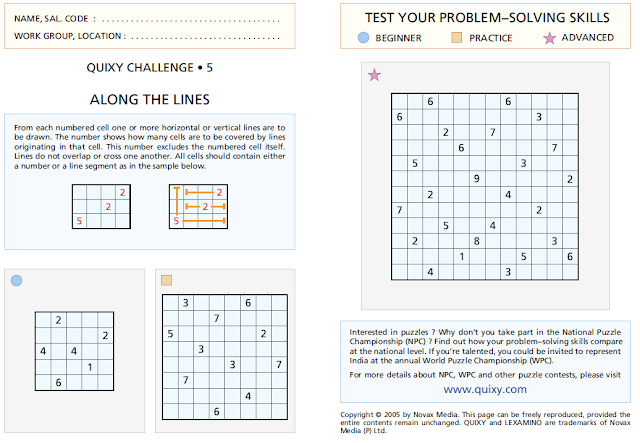
Task: Click the 8 cell in the advanced grid
Action: pyautogui.click(x=477, y=241)
